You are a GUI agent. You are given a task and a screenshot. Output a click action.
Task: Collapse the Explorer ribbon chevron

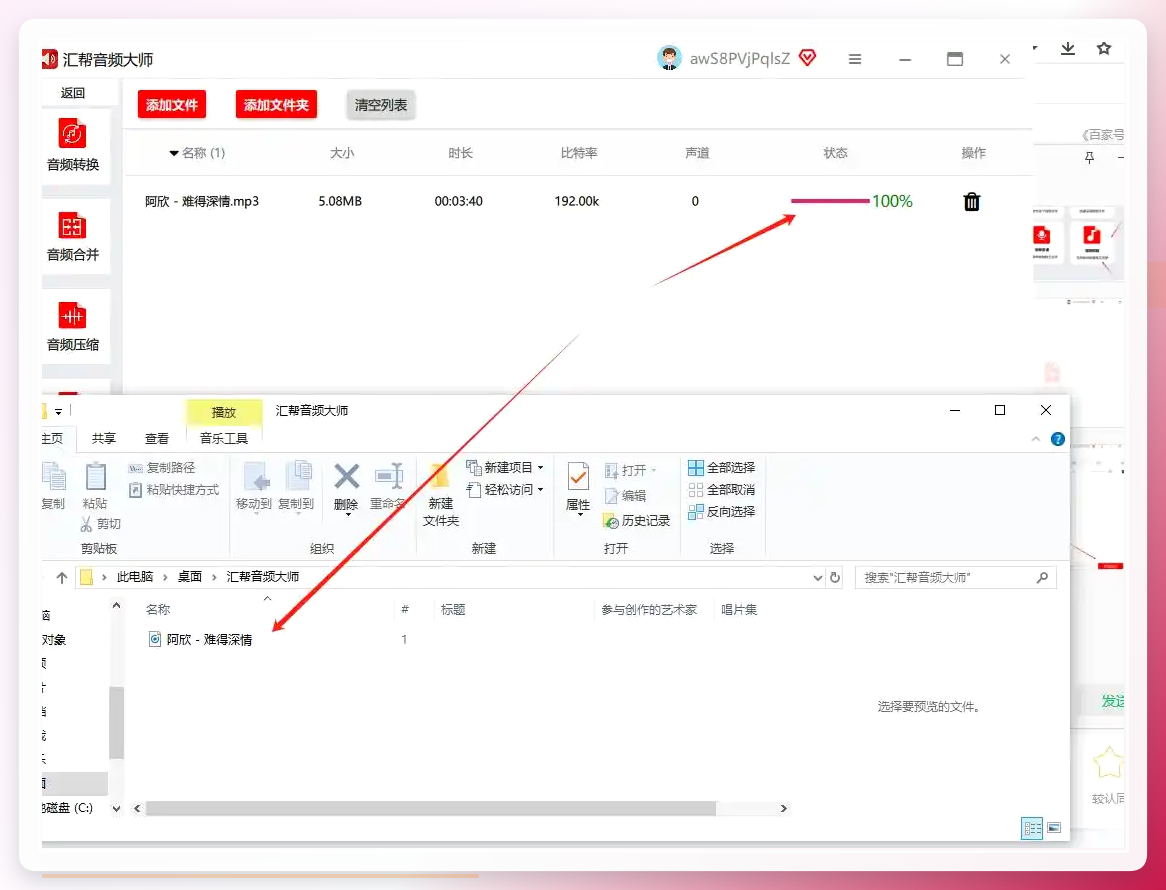pyautogui.click(x=1036, y=439)
